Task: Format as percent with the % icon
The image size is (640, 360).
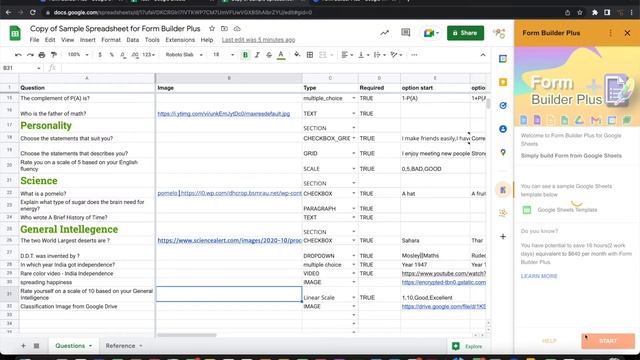Action: tap(111, 55)
